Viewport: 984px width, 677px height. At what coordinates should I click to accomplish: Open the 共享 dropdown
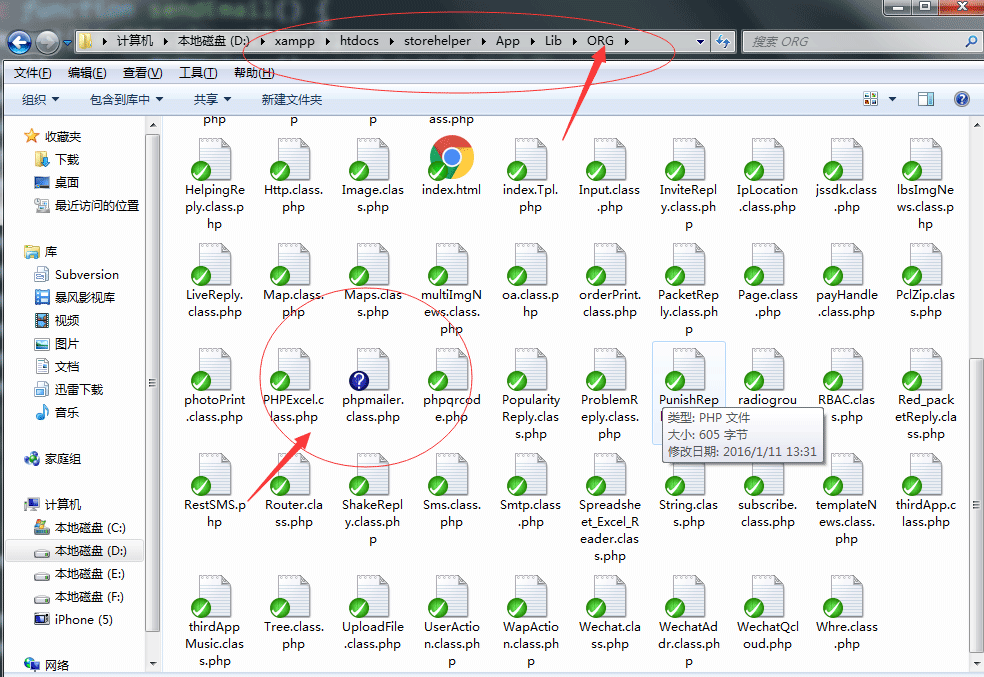coord(212,99)
